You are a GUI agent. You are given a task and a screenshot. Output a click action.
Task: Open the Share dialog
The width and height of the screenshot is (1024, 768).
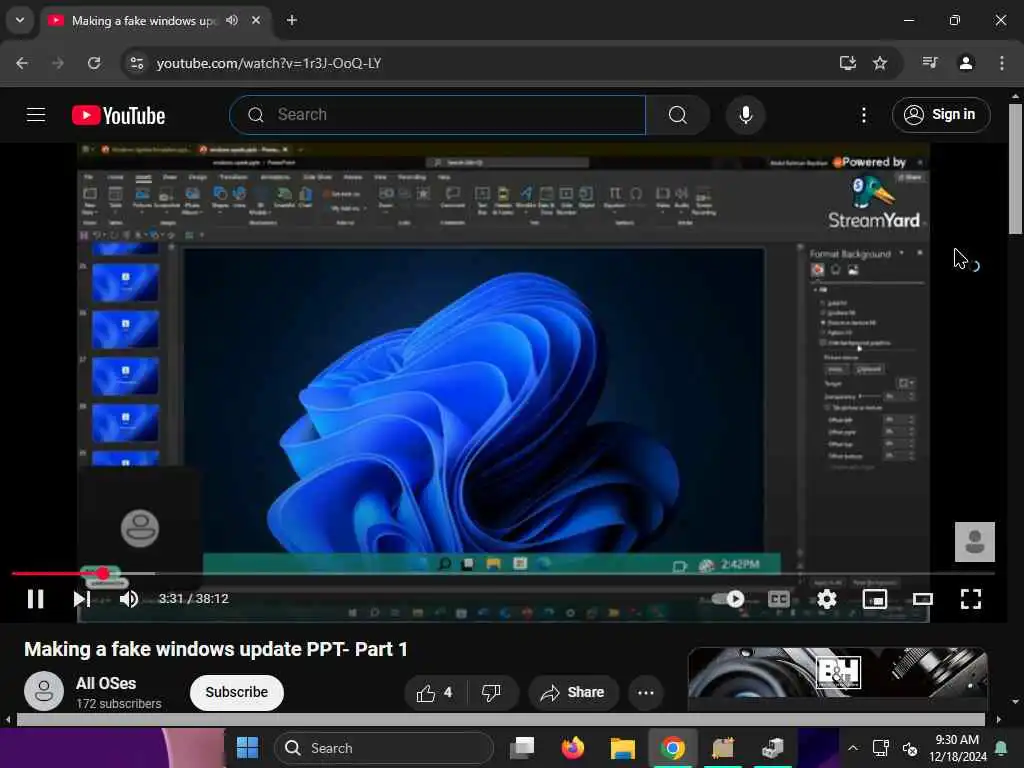pyautogui.click(x=573, y=692)
